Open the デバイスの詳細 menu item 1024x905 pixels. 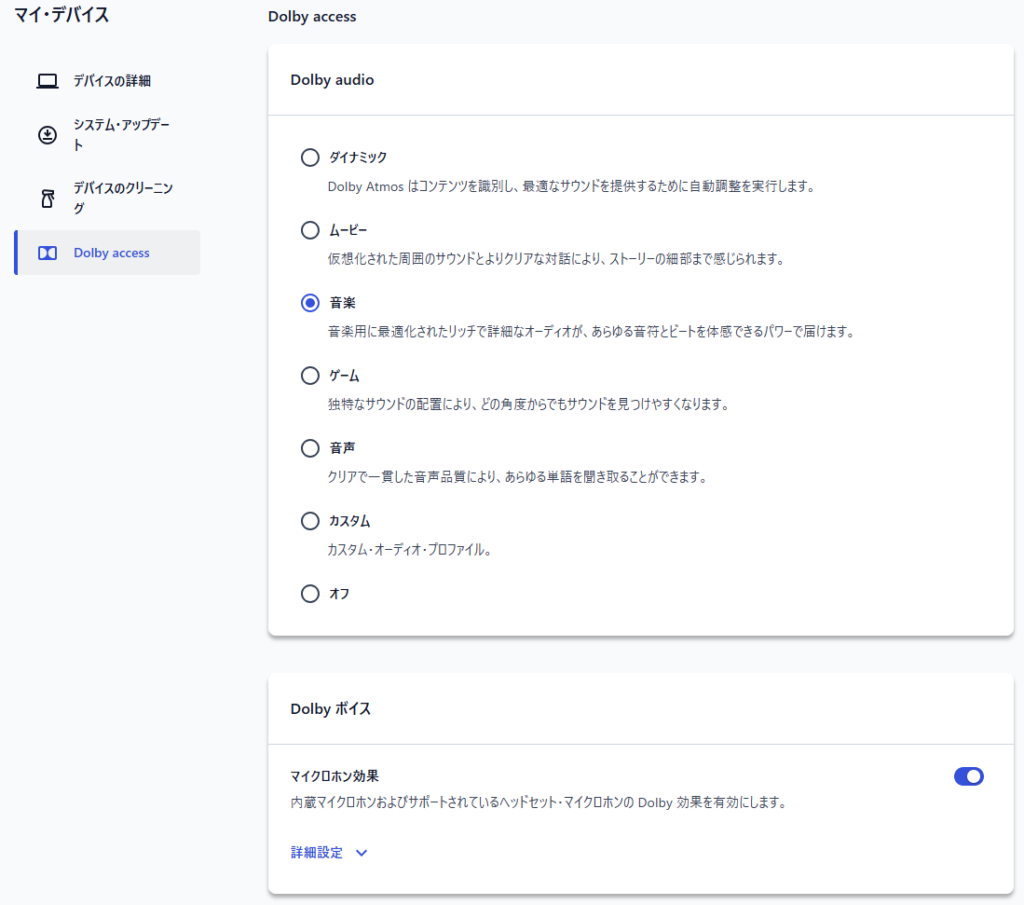tap(112, 81)
